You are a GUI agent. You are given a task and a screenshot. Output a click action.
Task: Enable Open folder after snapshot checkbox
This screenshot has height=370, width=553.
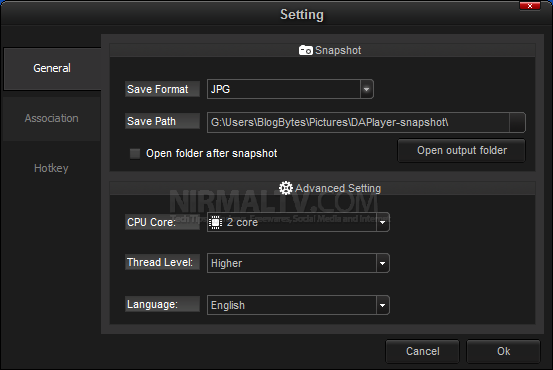click(135, 153)
